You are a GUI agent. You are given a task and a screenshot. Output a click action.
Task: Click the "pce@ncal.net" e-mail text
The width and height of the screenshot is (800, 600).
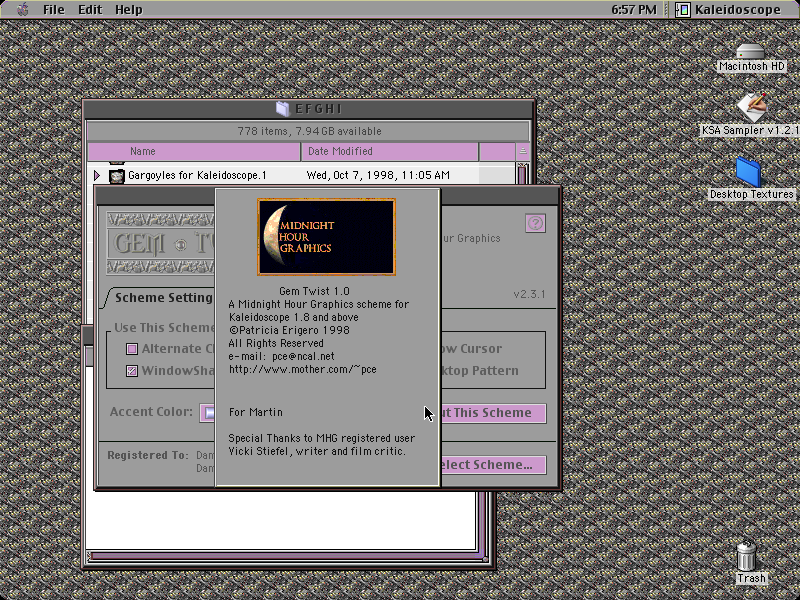[303, 356]
